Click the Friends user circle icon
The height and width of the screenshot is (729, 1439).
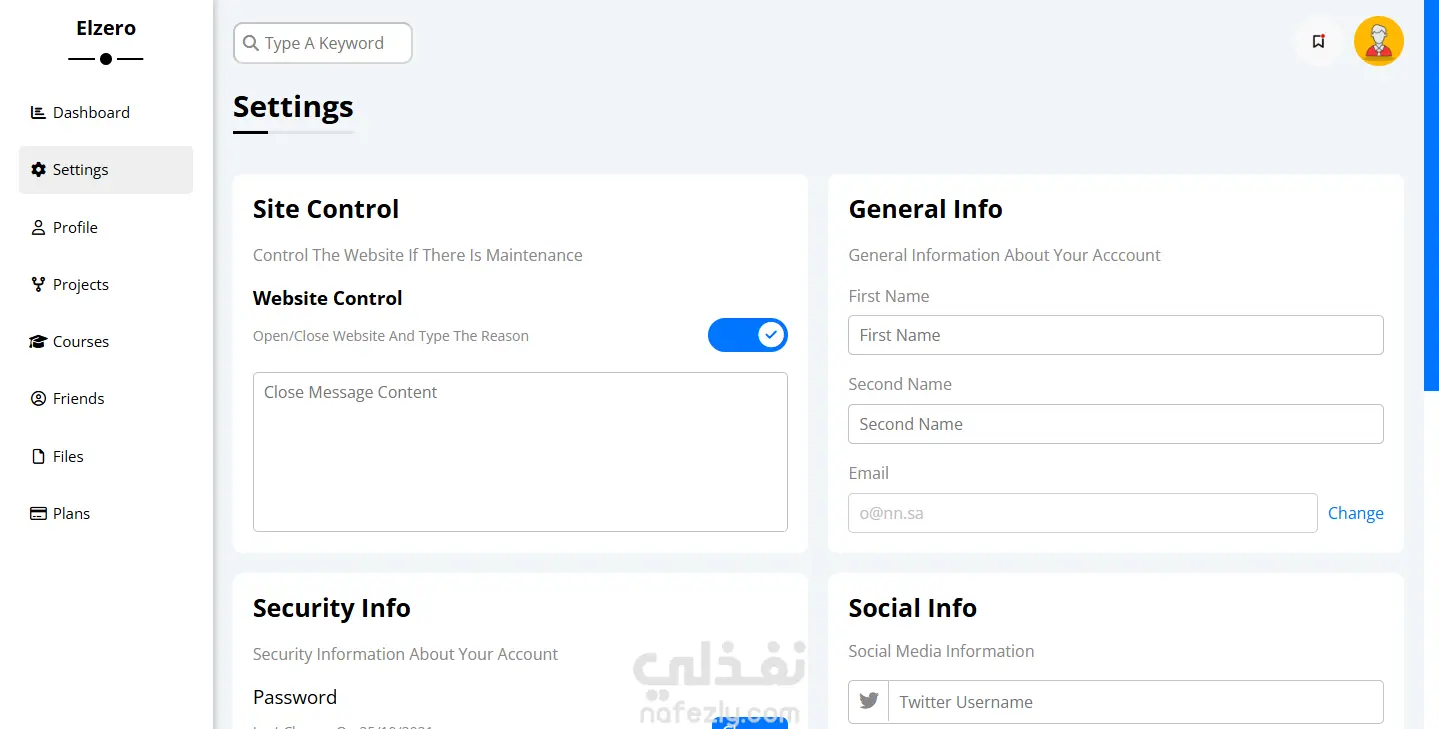[38, 399]
